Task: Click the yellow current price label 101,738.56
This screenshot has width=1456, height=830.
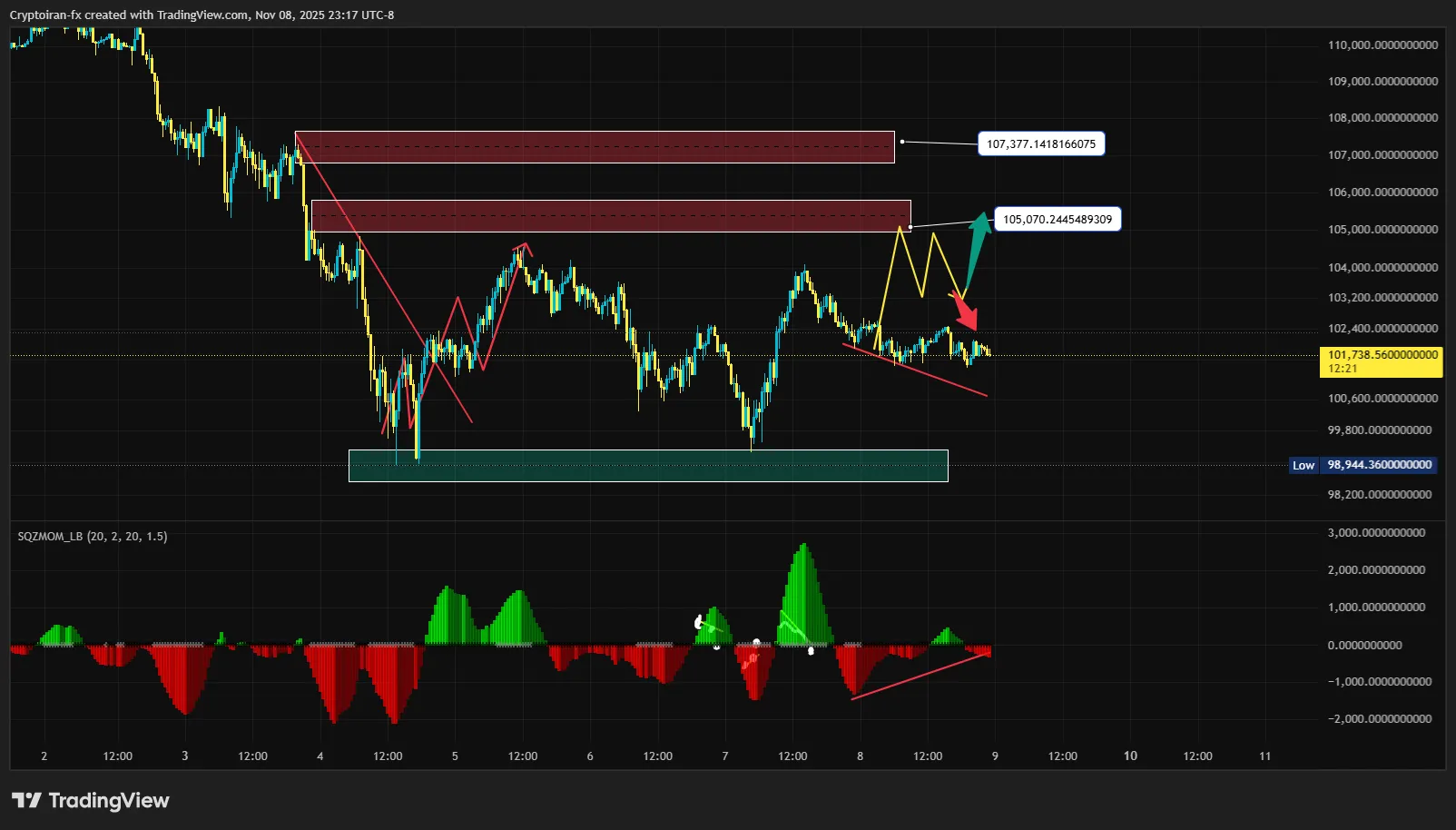Action: tap(1382, 361)
